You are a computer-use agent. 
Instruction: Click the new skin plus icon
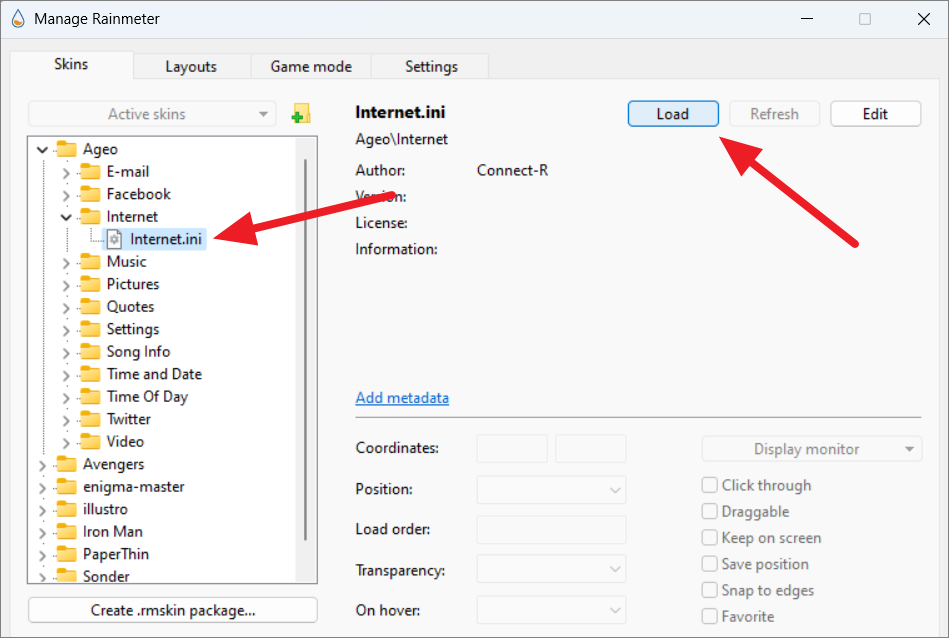301,113
